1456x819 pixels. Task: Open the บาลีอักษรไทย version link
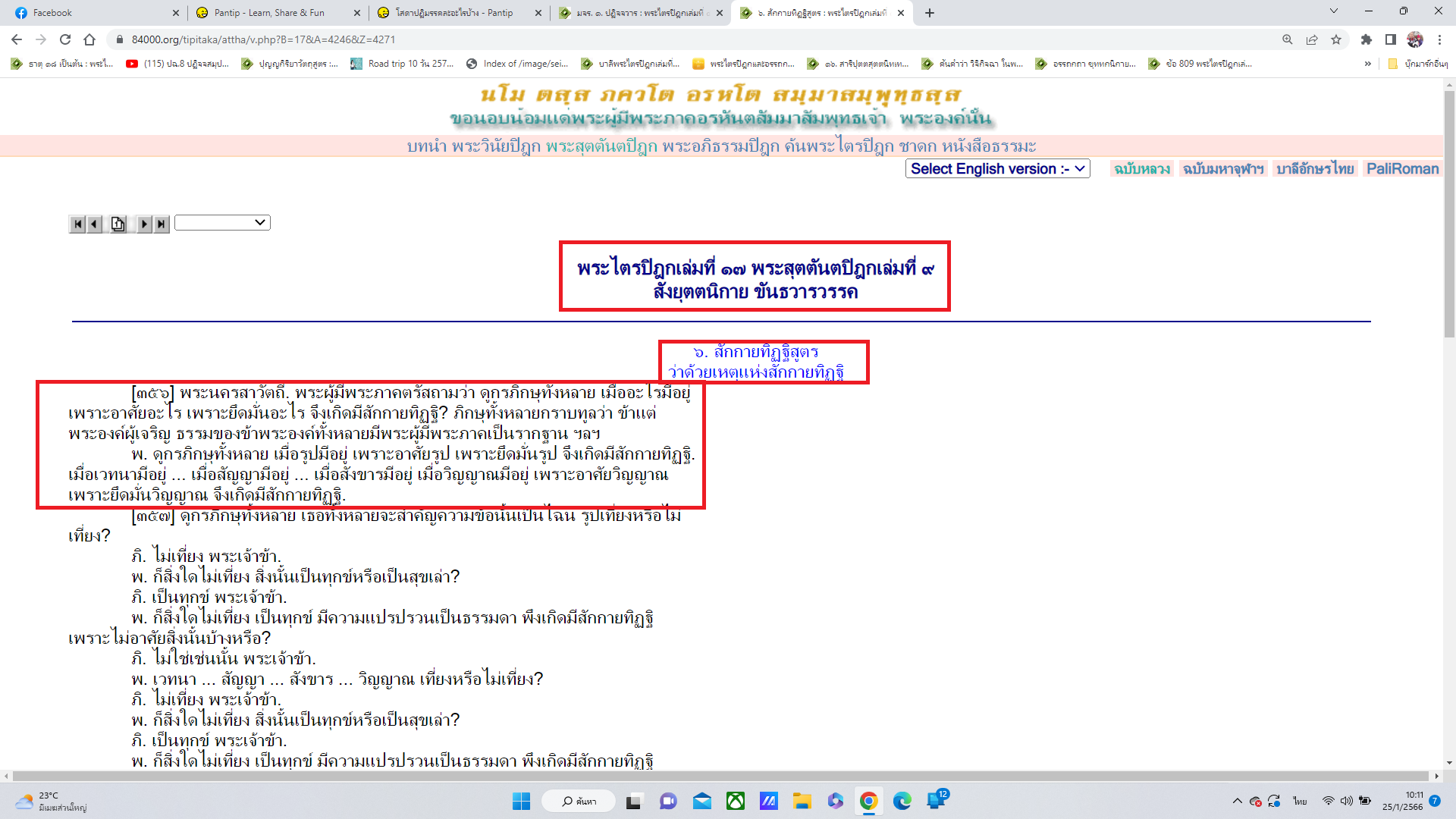point(1314,169)
